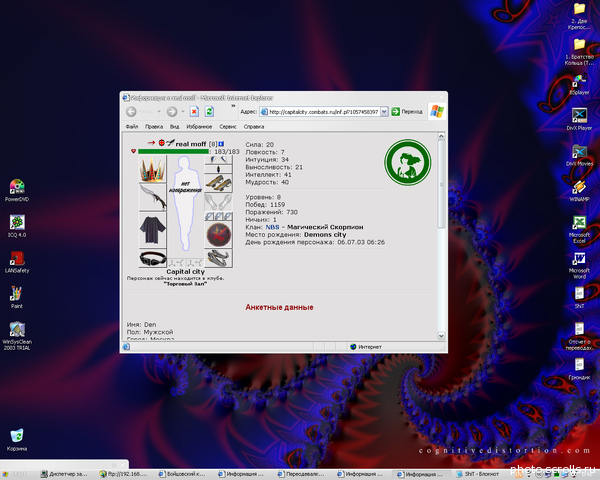Switch to ShiT - Блокнот taskbar window
Image resolution: width=600 pixels, height=480 pixels.
[x=478, y=474]
